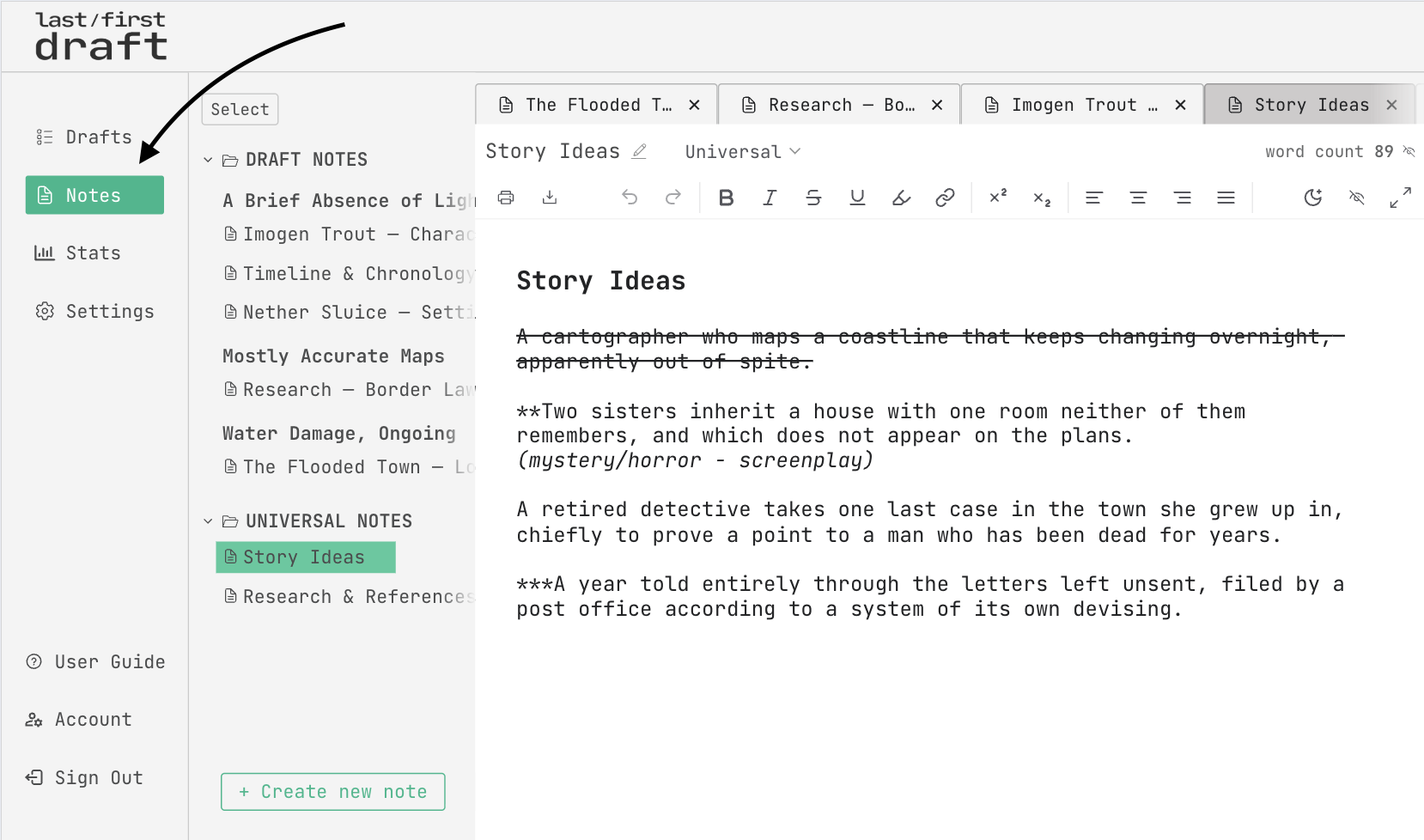
Task: Open Notes in the sidebar
Action: (x=94, y=195)
